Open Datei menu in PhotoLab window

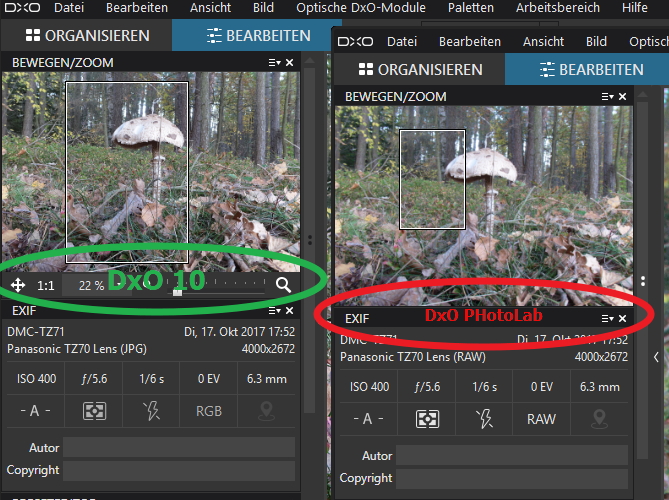(402, 41)
